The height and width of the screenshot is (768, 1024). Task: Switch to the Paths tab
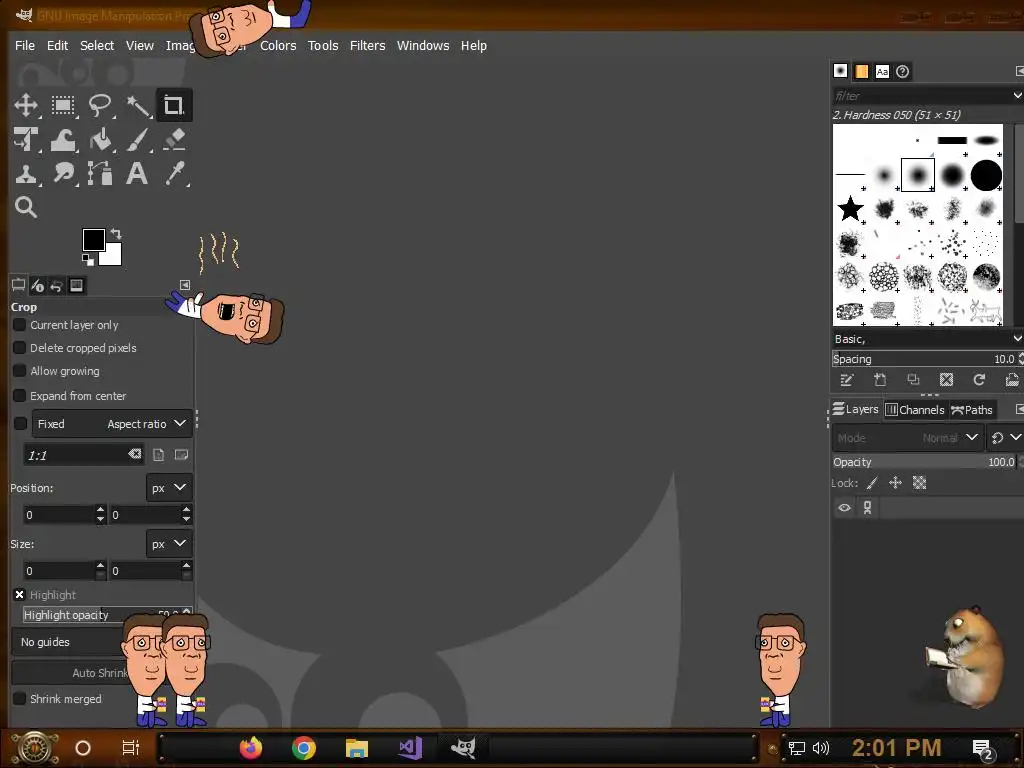[972, 409]
